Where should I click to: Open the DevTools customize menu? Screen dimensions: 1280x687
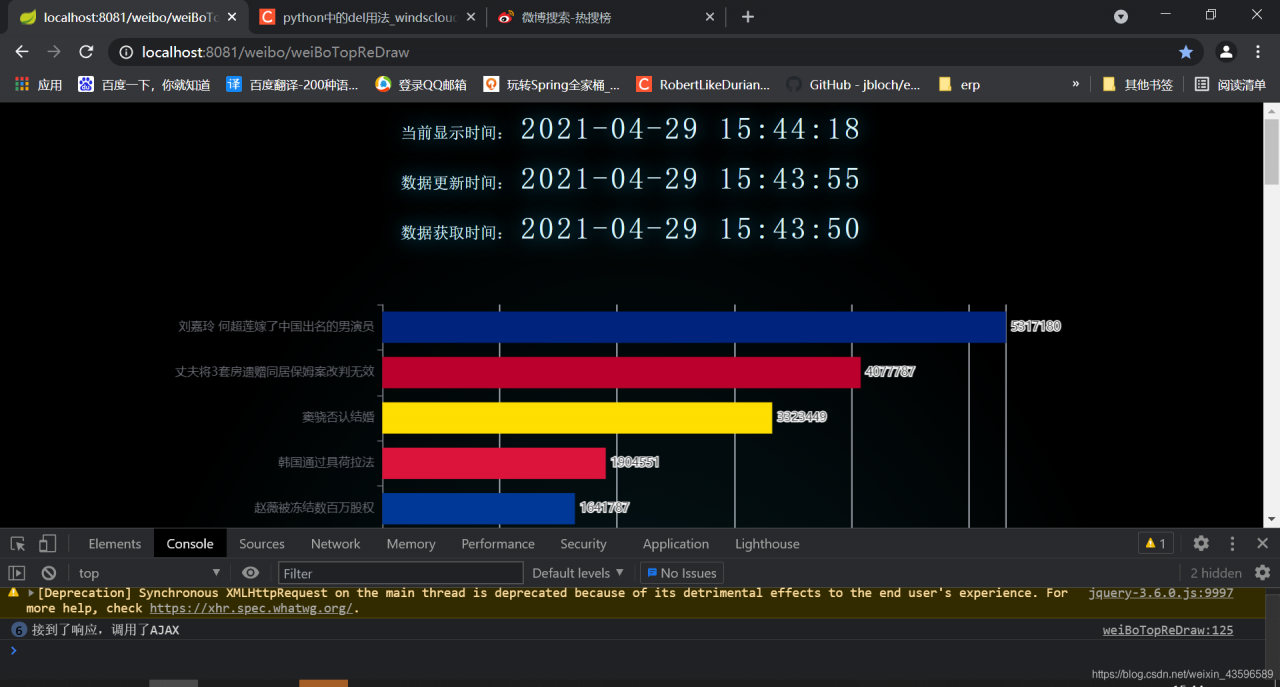[x=1232, y=543]
